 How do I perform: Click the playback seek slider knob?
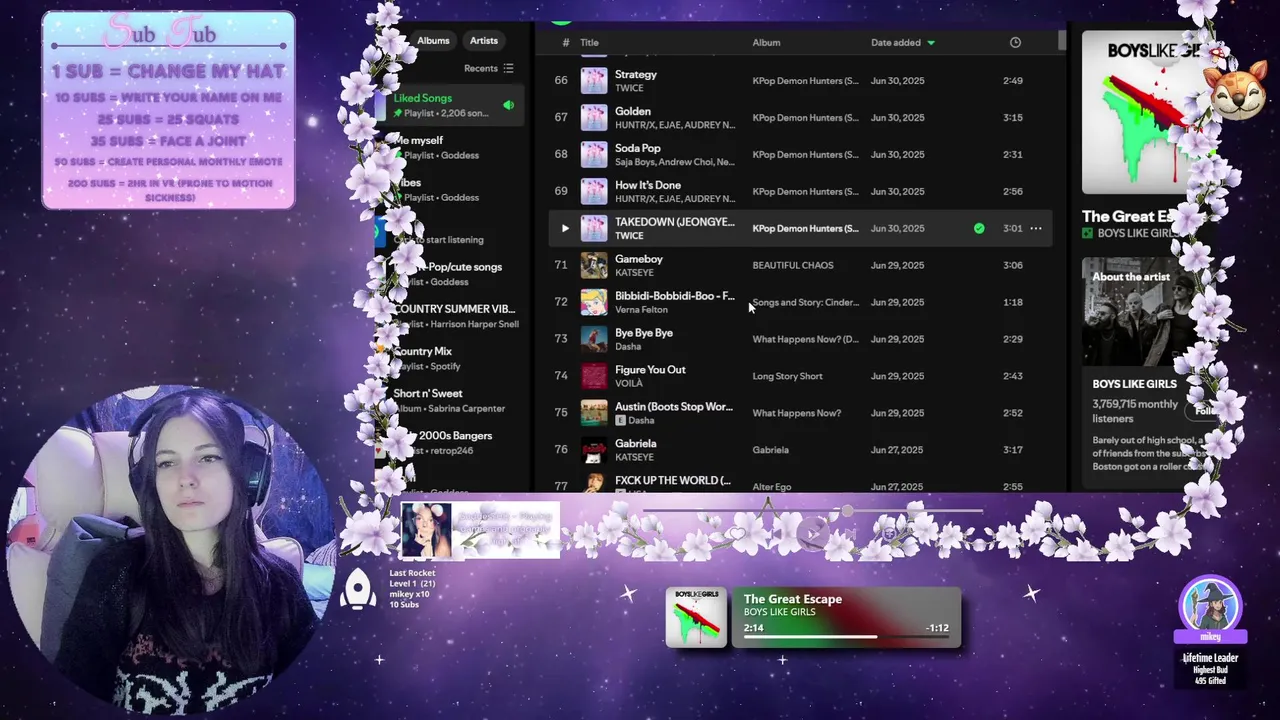[x=848, y=511]
